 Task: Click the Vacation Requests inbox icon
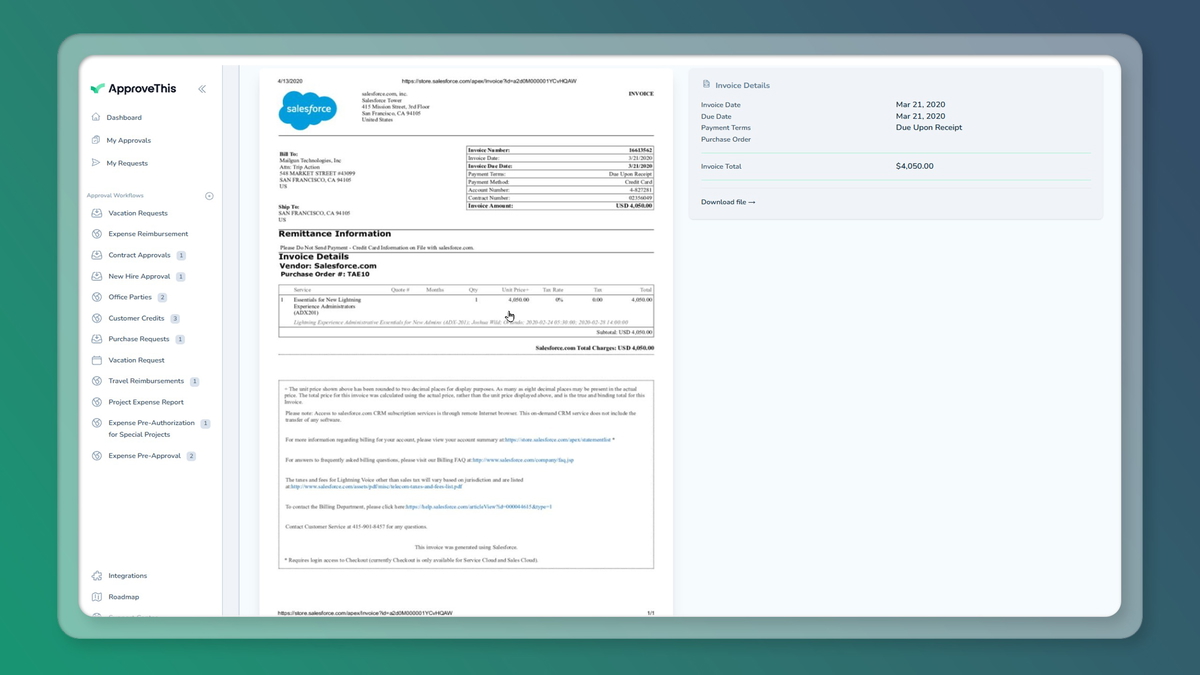click(x=95, y=212)
